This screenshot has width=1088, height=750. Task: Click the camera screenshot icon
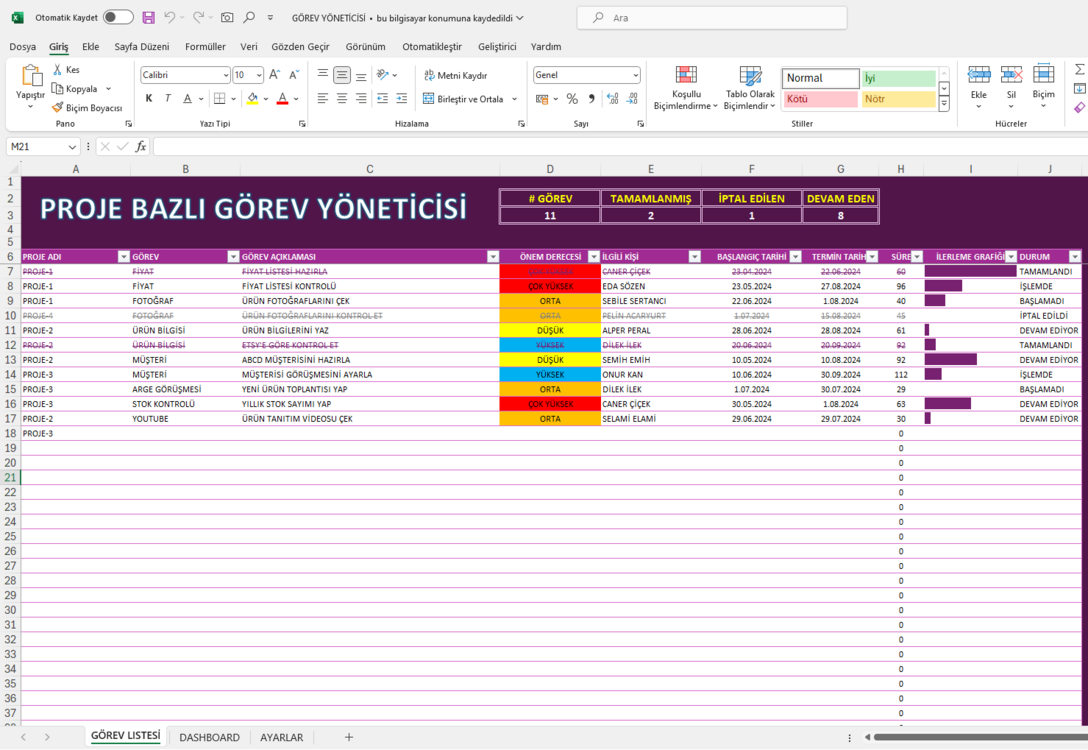click(x=227, y=17)
